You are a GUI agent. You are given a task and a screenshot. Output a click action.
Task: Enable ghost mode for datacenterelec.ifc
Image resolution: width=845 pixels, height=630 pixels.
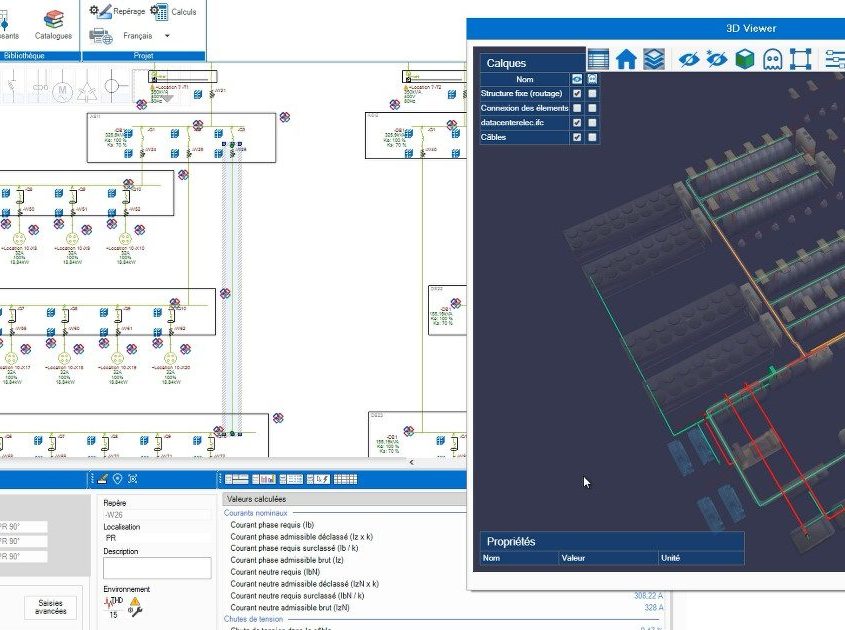(592, 122)
